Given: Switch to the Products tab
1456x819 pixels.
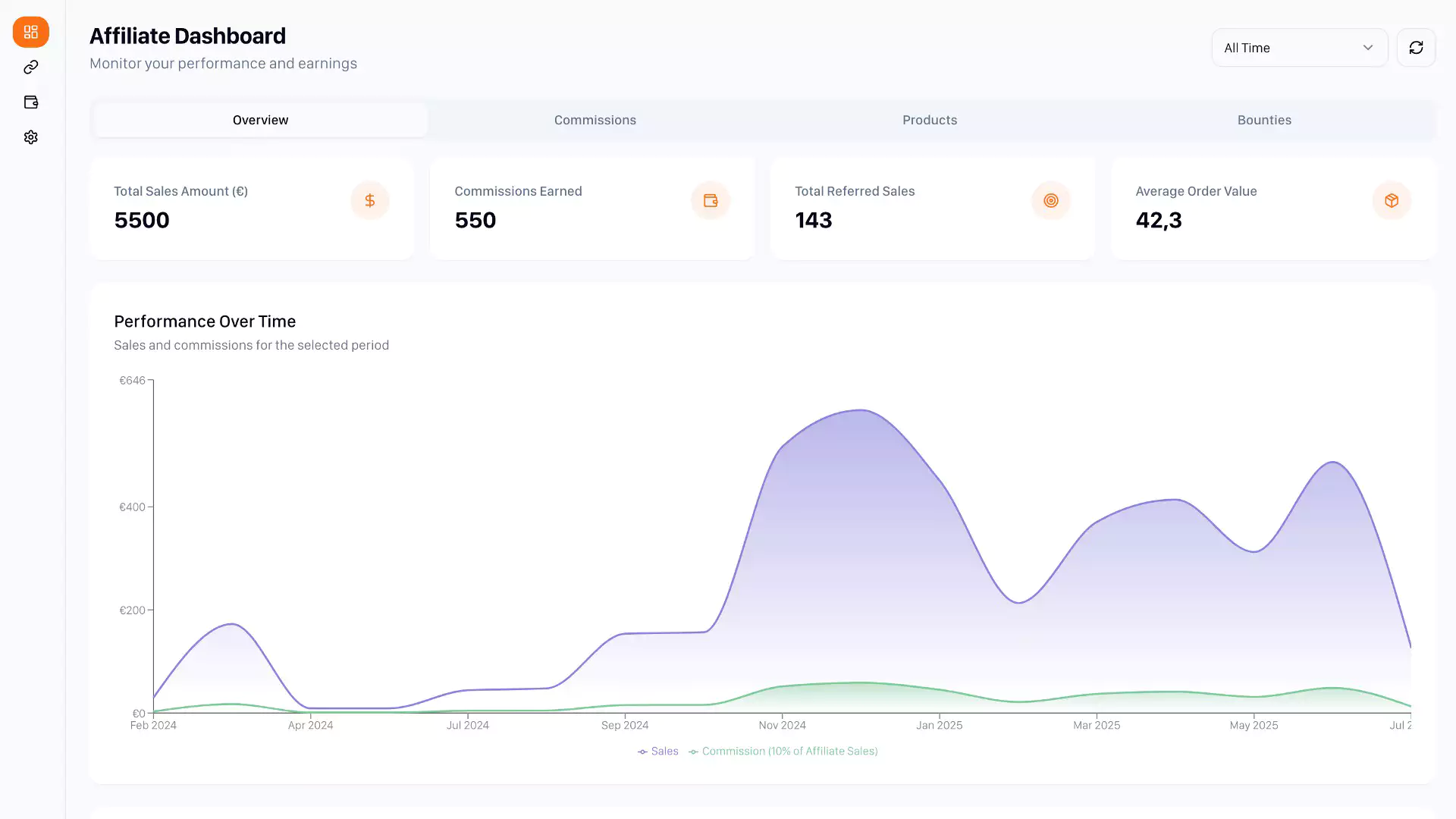Looking at the screenshot, I should point(929,120).
